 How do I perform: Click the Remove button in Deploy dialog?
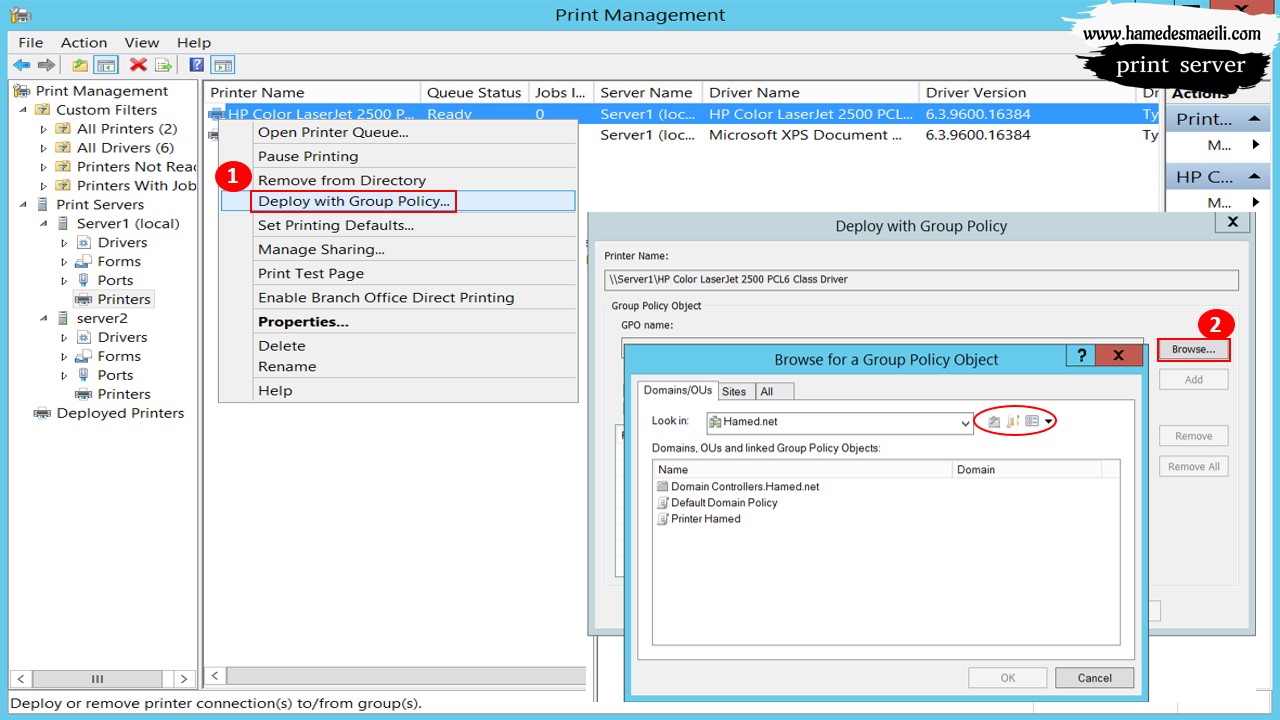pos(1194,437)
